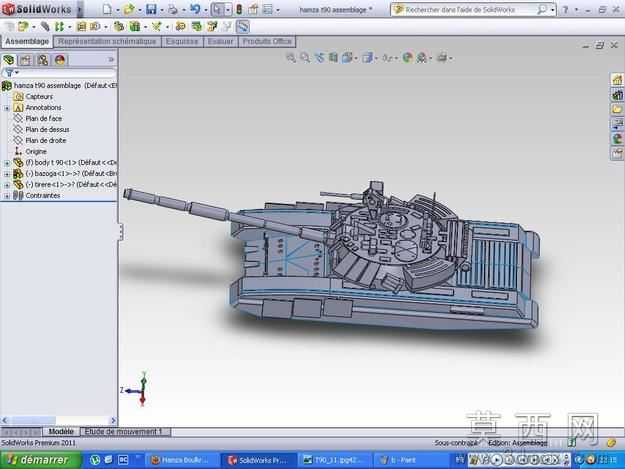Toggle the Hide/Show Items glasses icon
Viewport: 625px width, 469px height.
coord(387,58)
